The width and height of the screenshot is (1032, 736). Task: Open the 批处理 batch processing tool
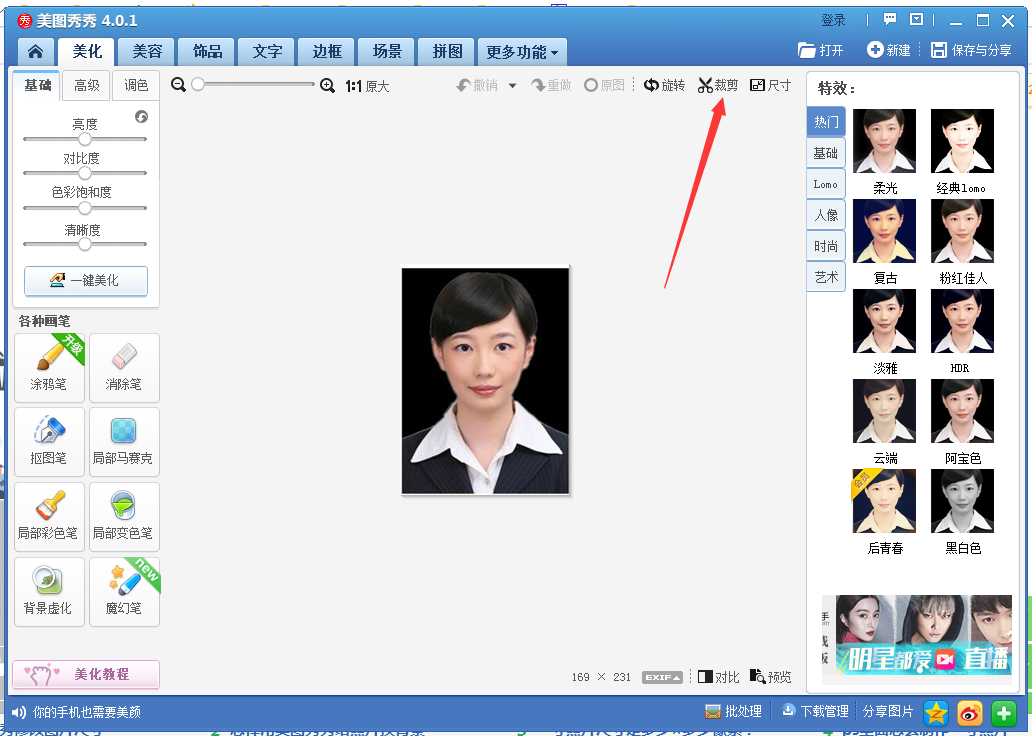click(733, 712)
